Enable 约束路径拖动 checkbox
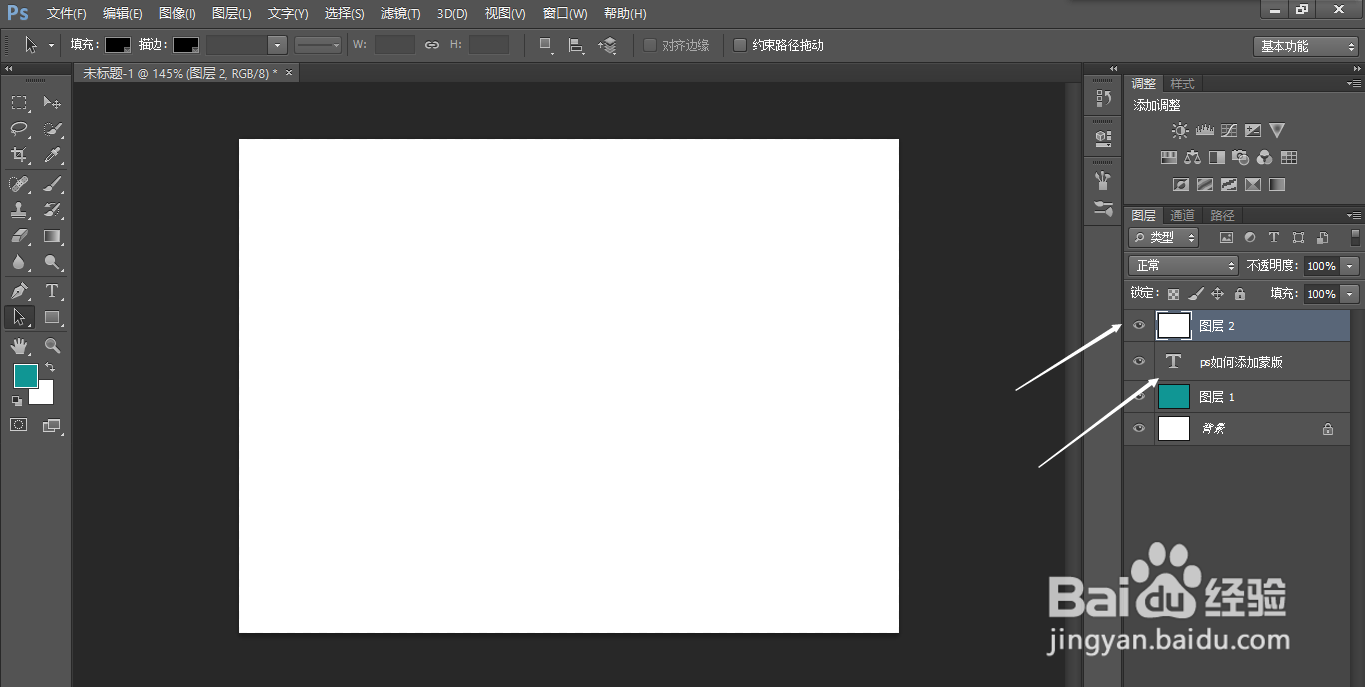 [x=740, y=45]
